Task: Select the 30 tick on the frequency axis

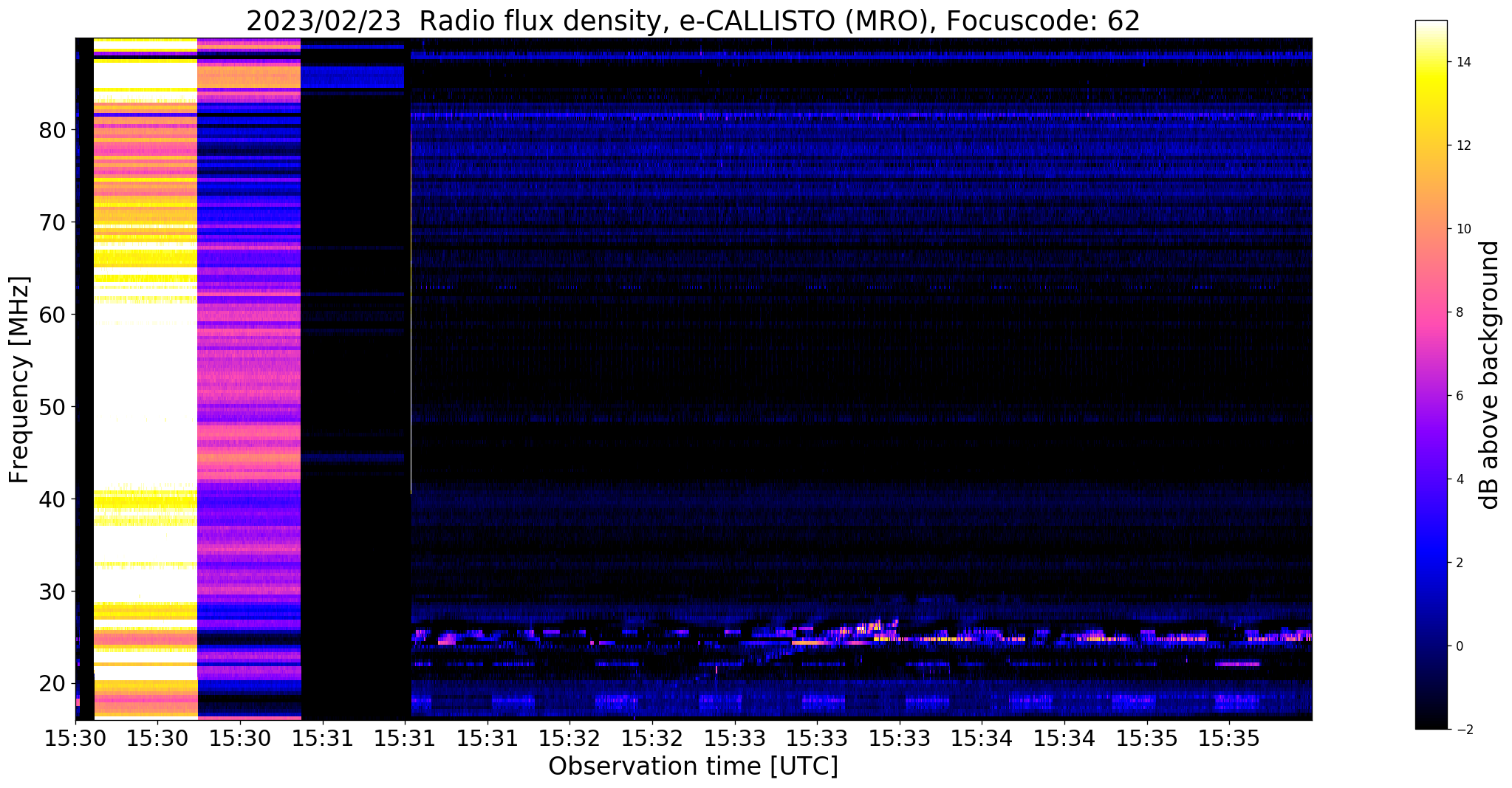Action: point(53,592)
